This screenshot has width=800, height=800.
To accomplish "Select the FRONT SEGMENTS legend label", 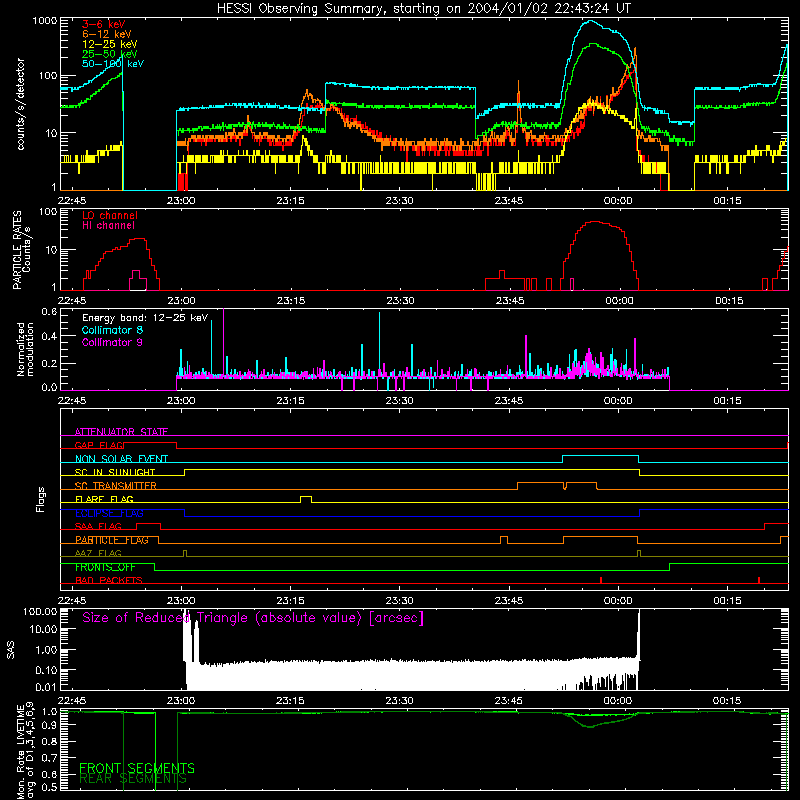I will click(137, 768).
